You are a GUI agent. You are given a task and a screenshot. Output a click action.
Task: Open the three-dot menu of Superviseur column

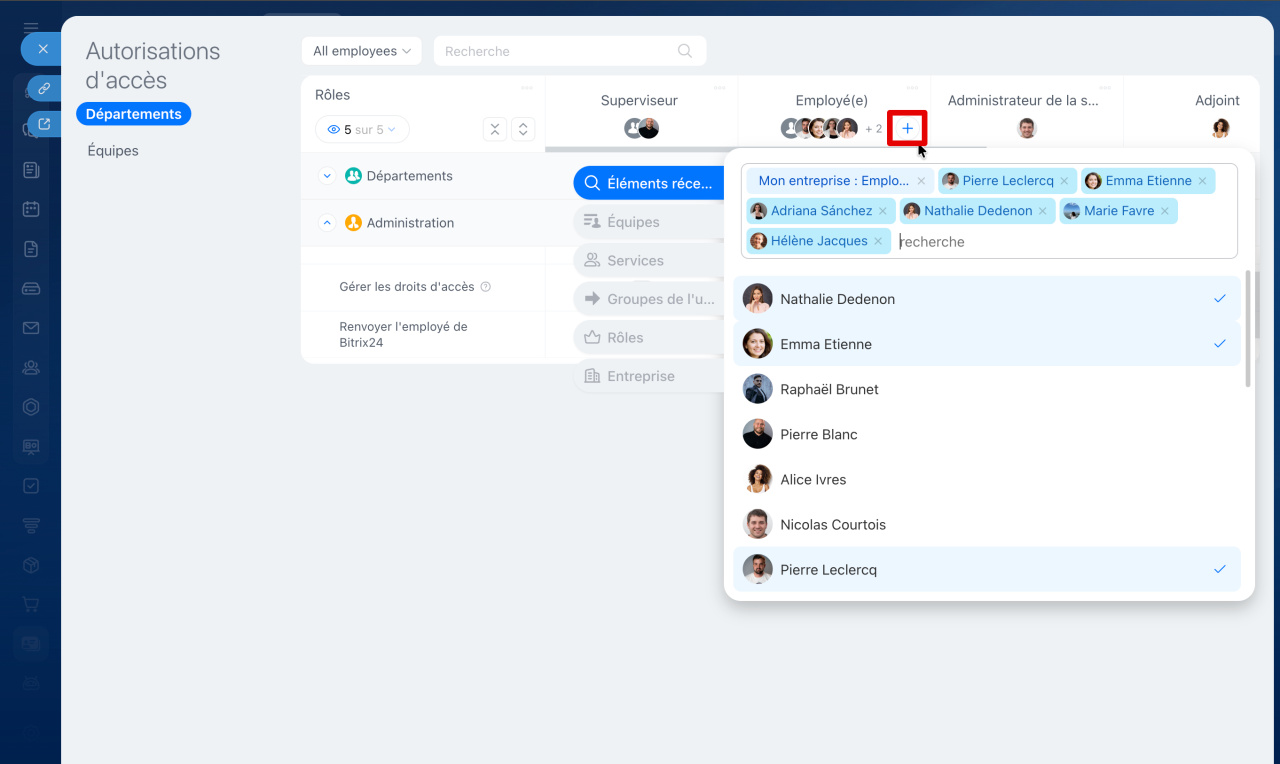click(x=719, y=88)
